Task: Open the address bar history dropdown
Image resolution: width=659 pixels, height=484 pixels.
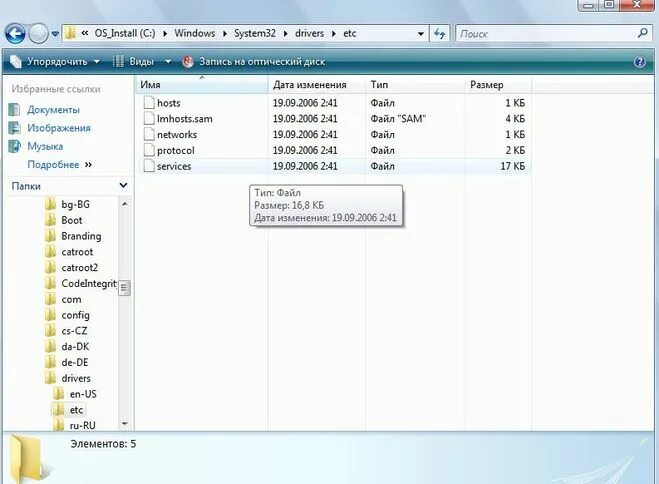Action: point(420,34)
